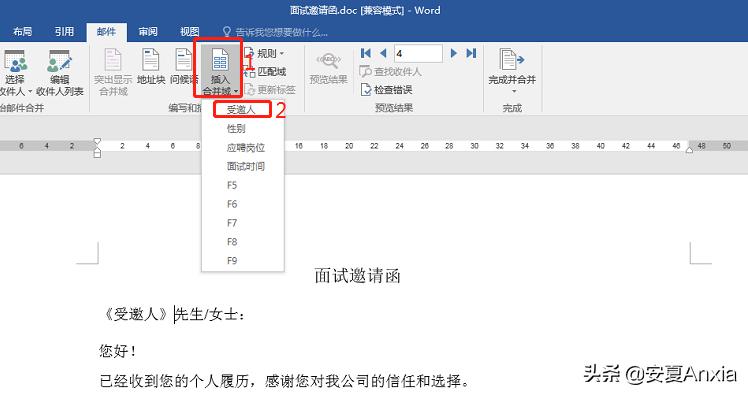Click the Tell Me search box
Screen dimensions: 748x395
pos(276,32)
